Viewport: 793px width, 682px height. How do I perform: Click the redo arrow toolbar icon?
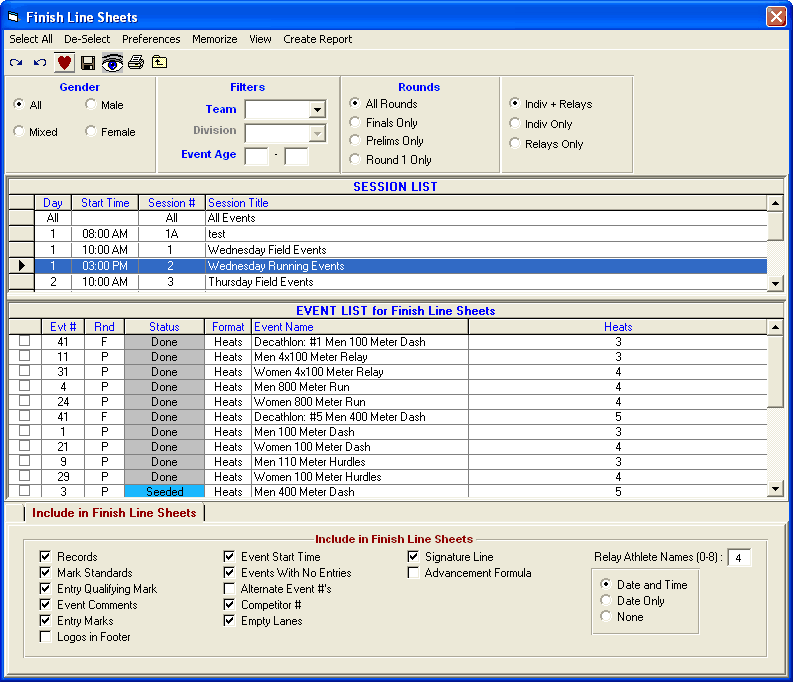pyautogui.click(x=16, y=63)
